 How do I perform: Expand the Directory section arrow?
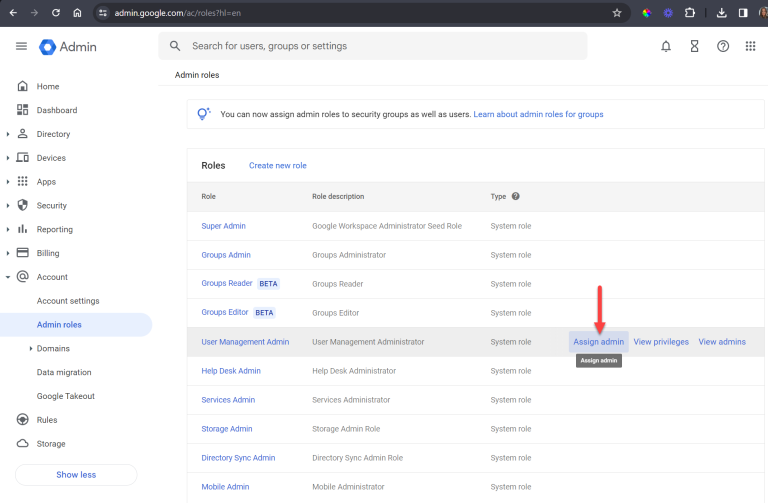8,134
